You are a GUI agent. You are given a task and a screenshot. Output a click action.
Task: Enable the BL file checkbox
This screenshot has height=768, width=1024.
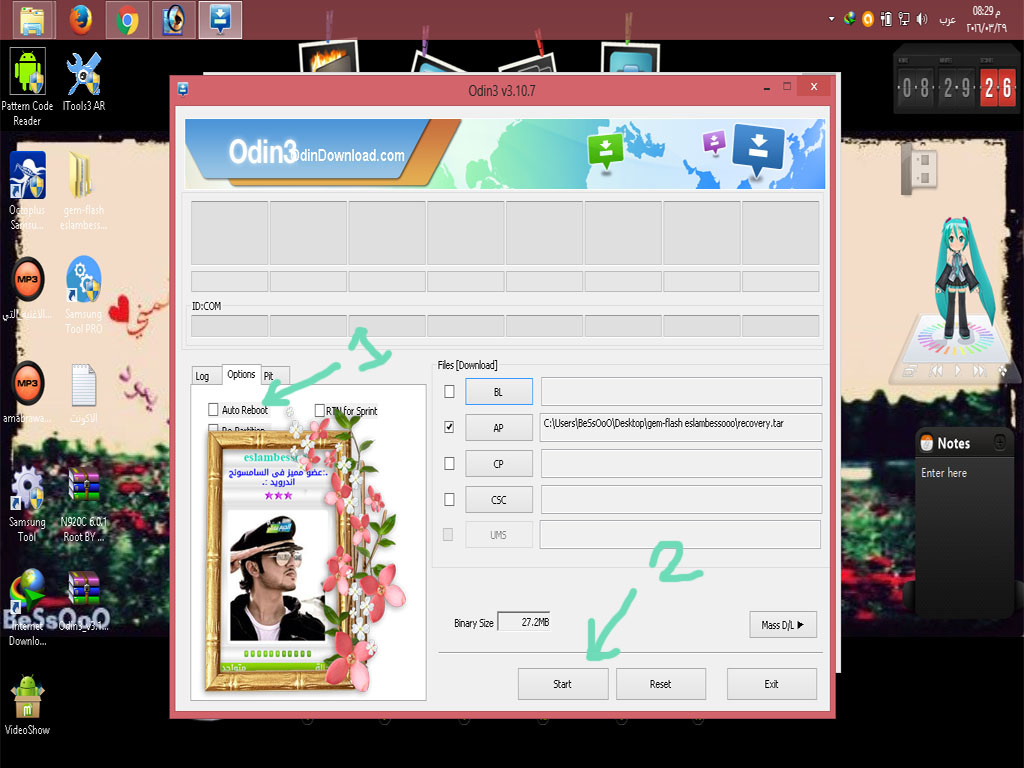[449, 391]
